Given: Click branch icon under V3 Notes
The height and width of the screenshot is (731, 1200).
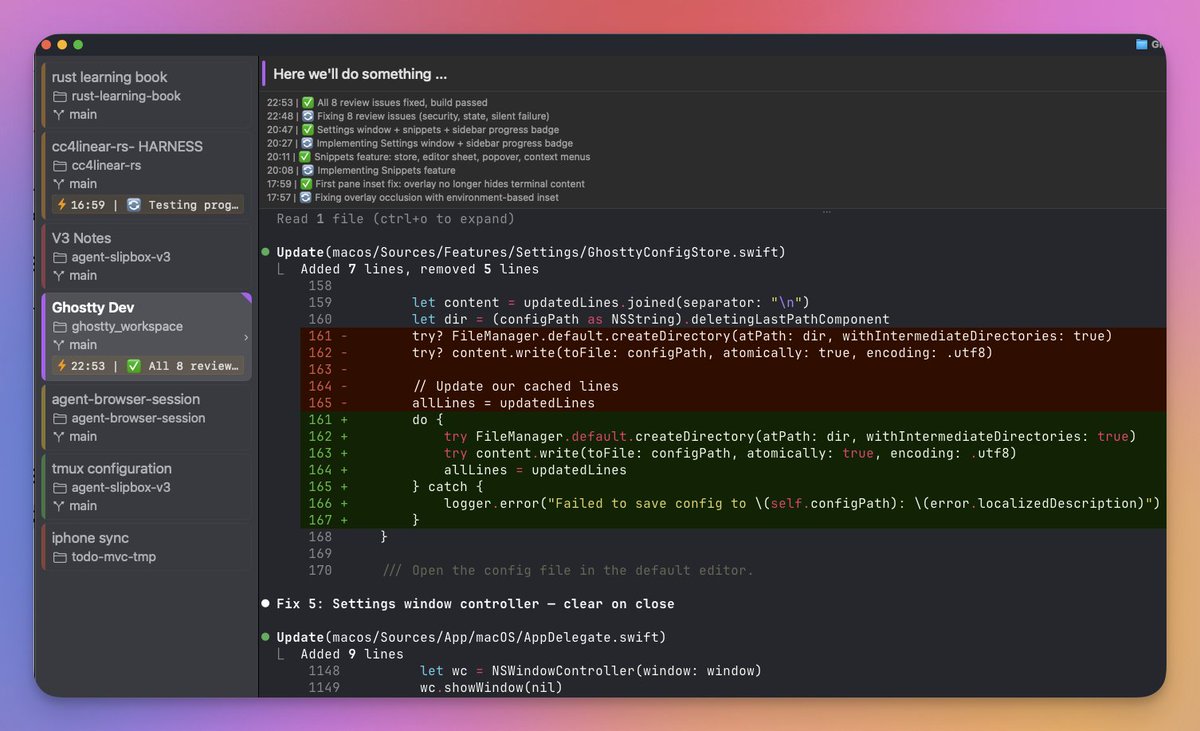Looking at the screenshot, I should tap(59, 275).
